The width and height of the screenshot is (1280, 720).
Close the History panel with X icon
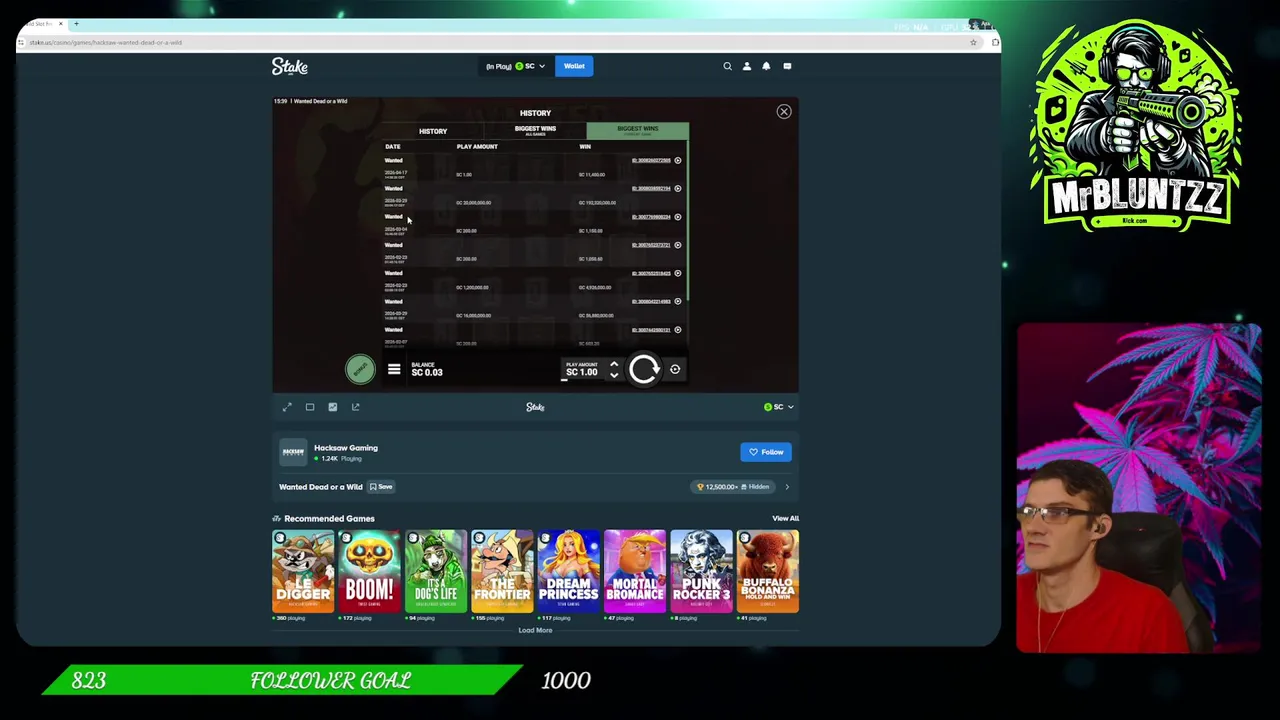click(x=784, y=112)
